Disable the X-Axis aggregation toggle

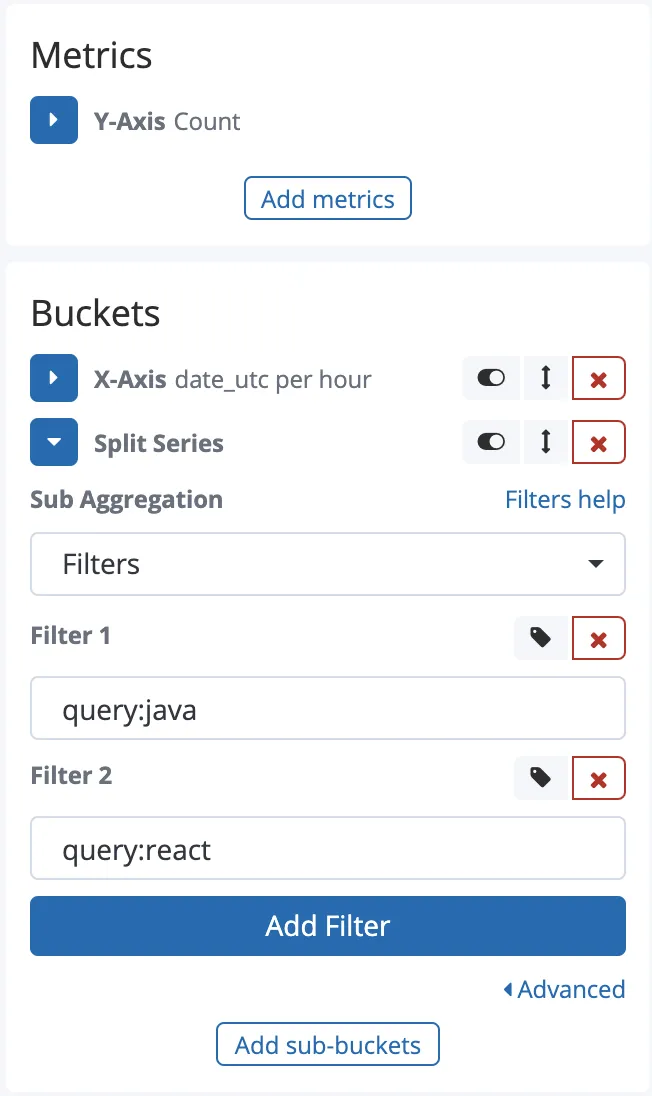491,380
